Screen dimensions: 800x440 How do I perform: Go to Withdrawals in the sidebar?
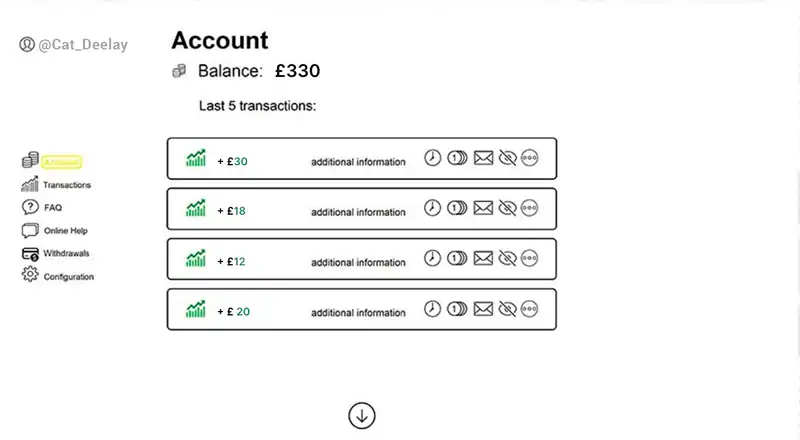[x=66, y=254]
